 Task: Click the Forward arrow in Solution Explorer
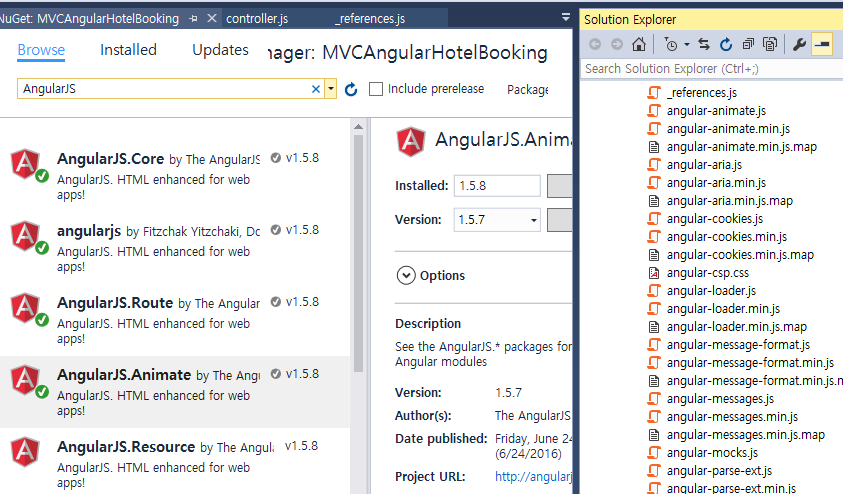tap(617, 44)
